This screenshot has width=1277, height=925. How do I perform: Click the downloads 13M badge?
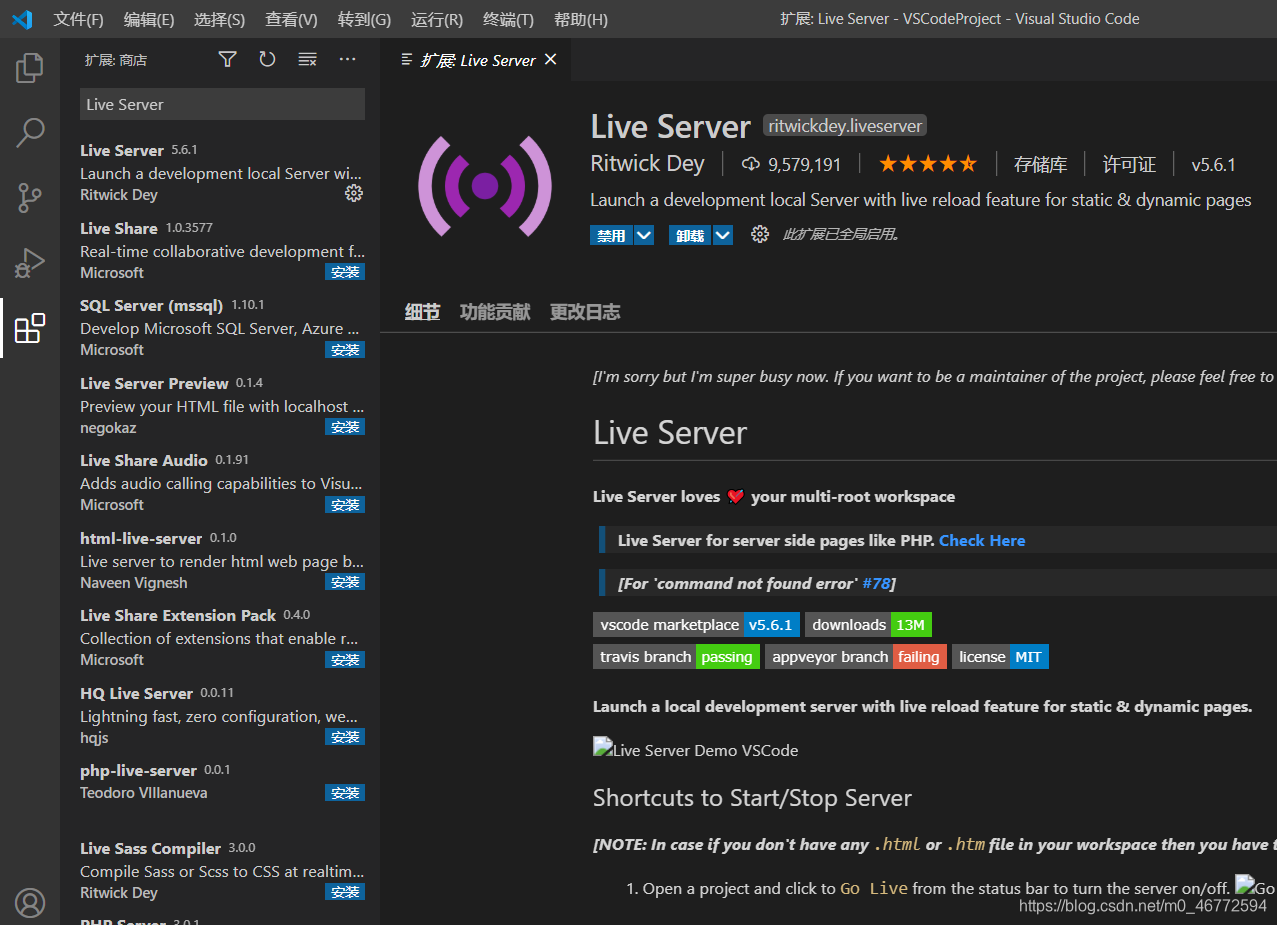coord(868,625)
